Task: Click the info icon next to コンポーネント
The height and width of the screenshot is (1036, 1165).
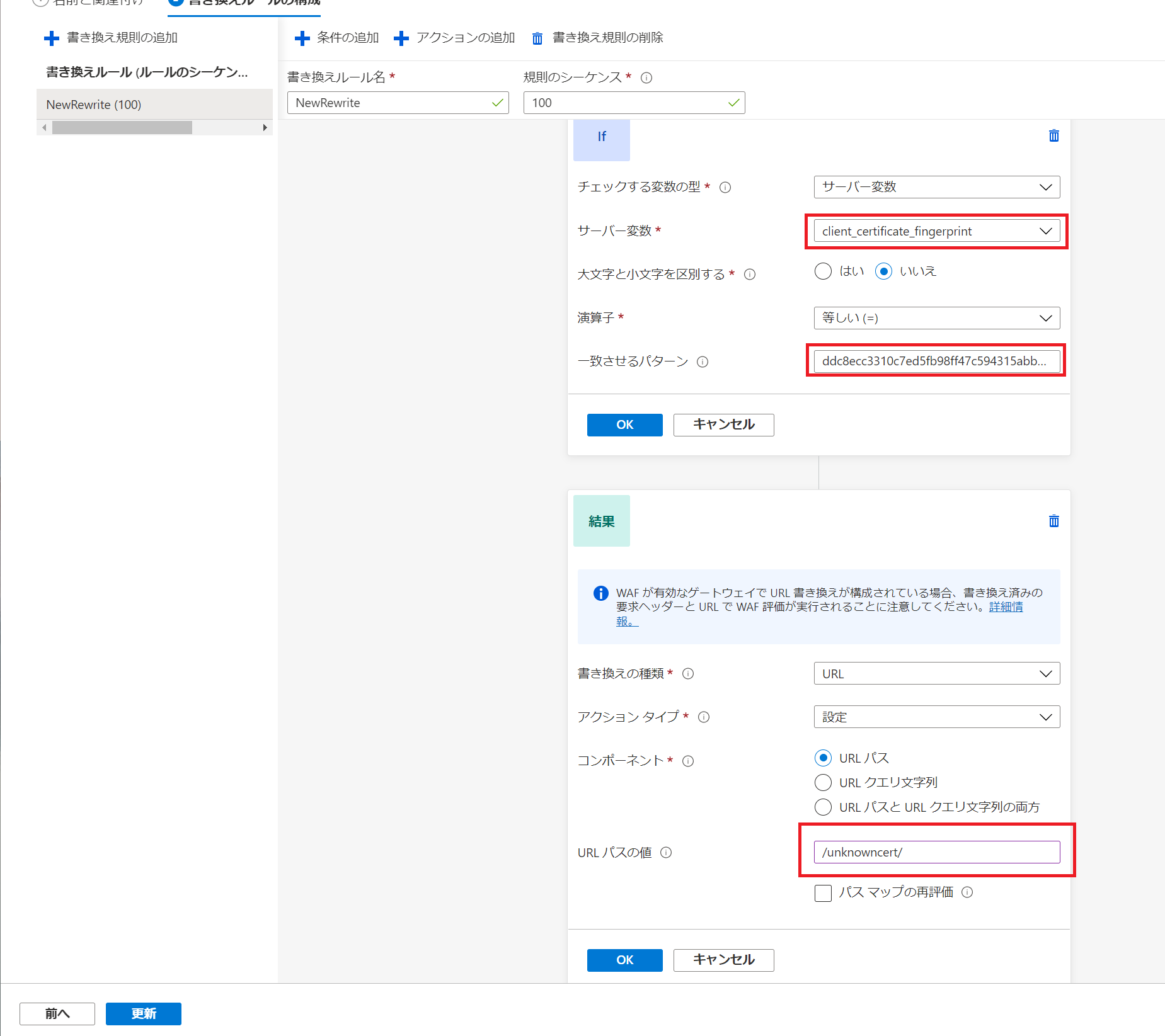Action: click(x=688, y=761)
